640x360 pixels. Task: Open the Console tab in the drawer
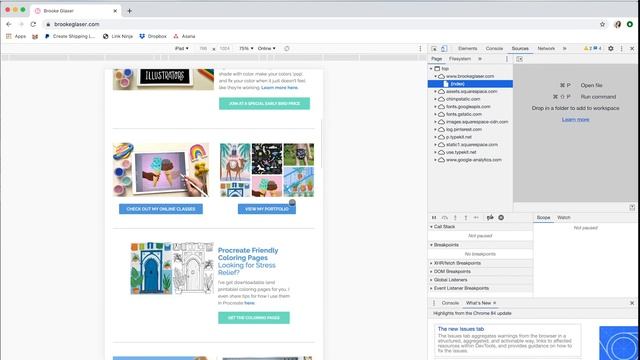click(450, 303)
